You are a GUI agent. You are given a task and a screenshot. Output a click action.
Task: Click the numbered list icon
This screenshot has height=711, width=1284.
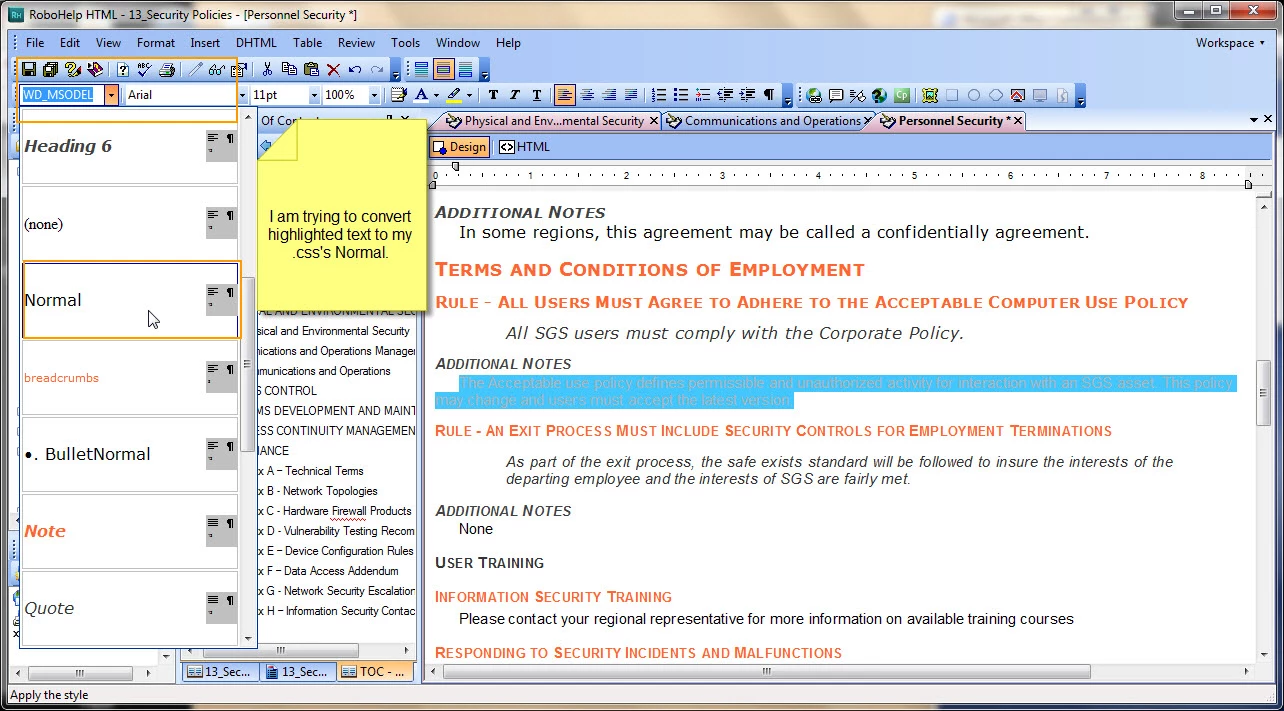(659, 95)
